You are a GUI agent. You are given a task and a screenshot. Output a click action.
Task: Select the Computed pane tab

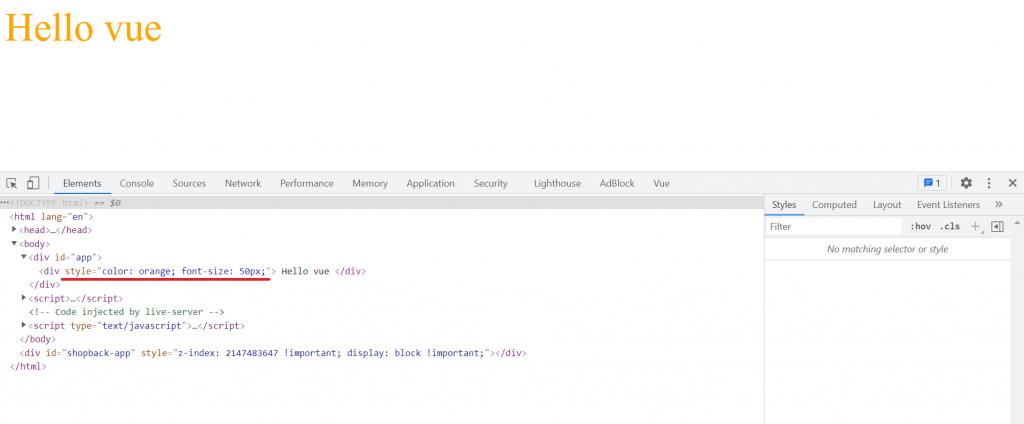pos(834,204)
